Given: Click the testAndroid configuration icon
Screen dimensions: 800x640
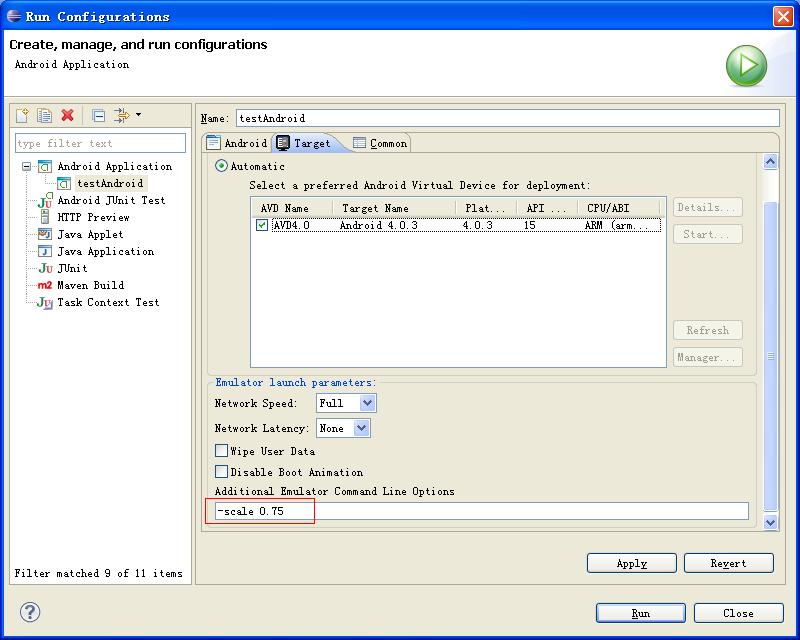Looking at the screenshot, I should click(x=64, y=183).
